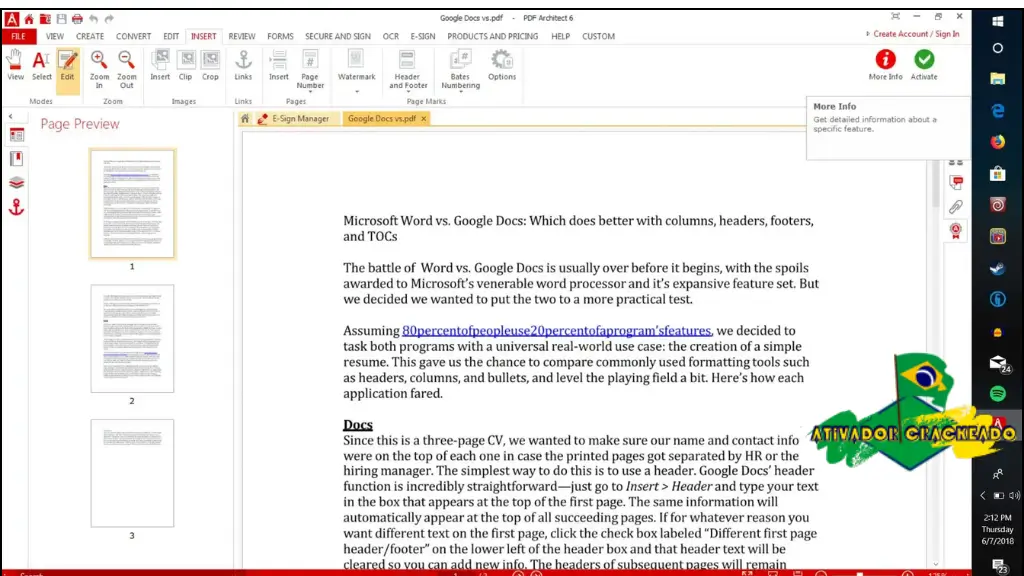Screen dimensions: 1024x576
Task: Click the Redo arrow
Action: 109,18
